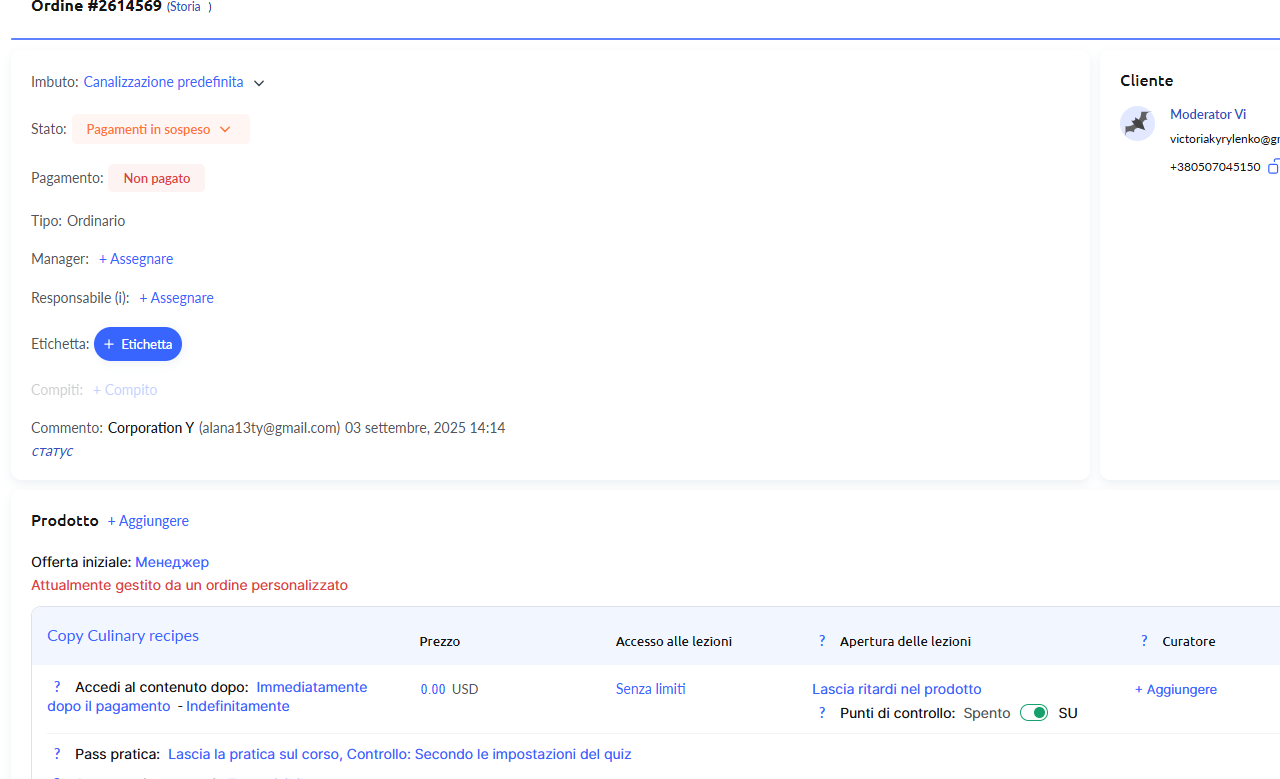Expand the Imbuto funnel dropdown chevron

[259, 83]
